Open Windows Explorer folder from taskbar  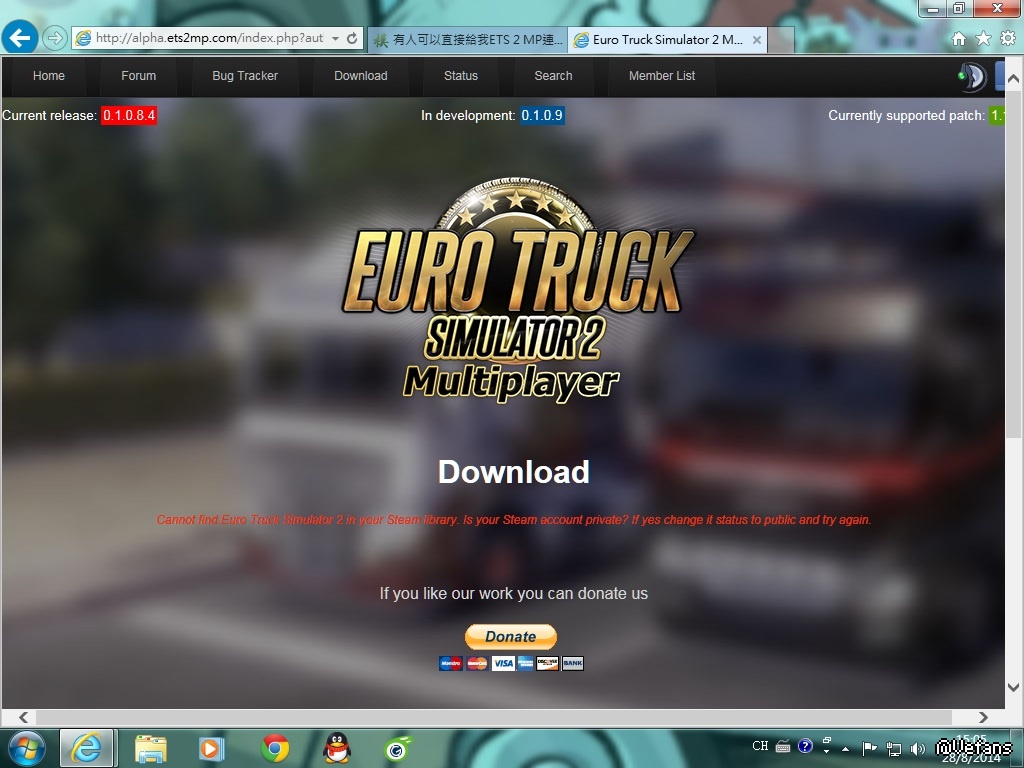coord(151,749)
